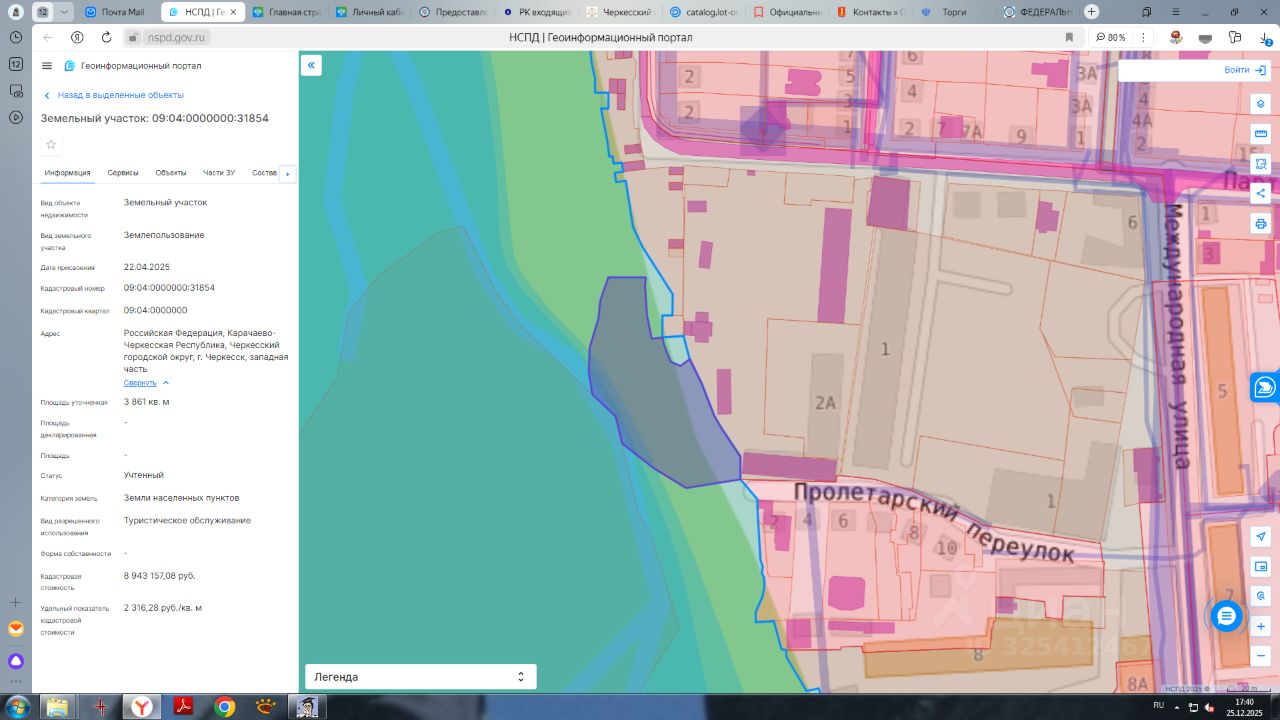
Task: Click the share map icon
Action: (1261, 193)
